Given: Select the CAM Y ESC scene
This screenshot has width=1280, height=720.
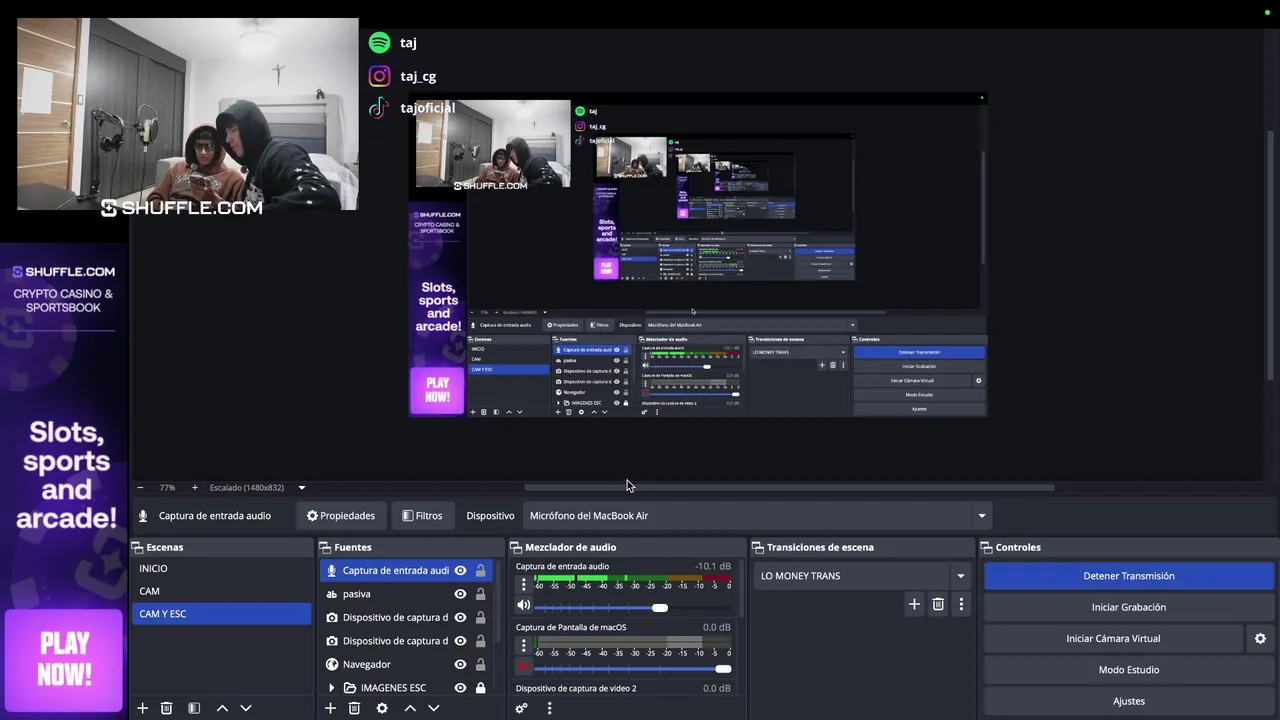Looking at the screenshot, I should [x=221, y=614].
